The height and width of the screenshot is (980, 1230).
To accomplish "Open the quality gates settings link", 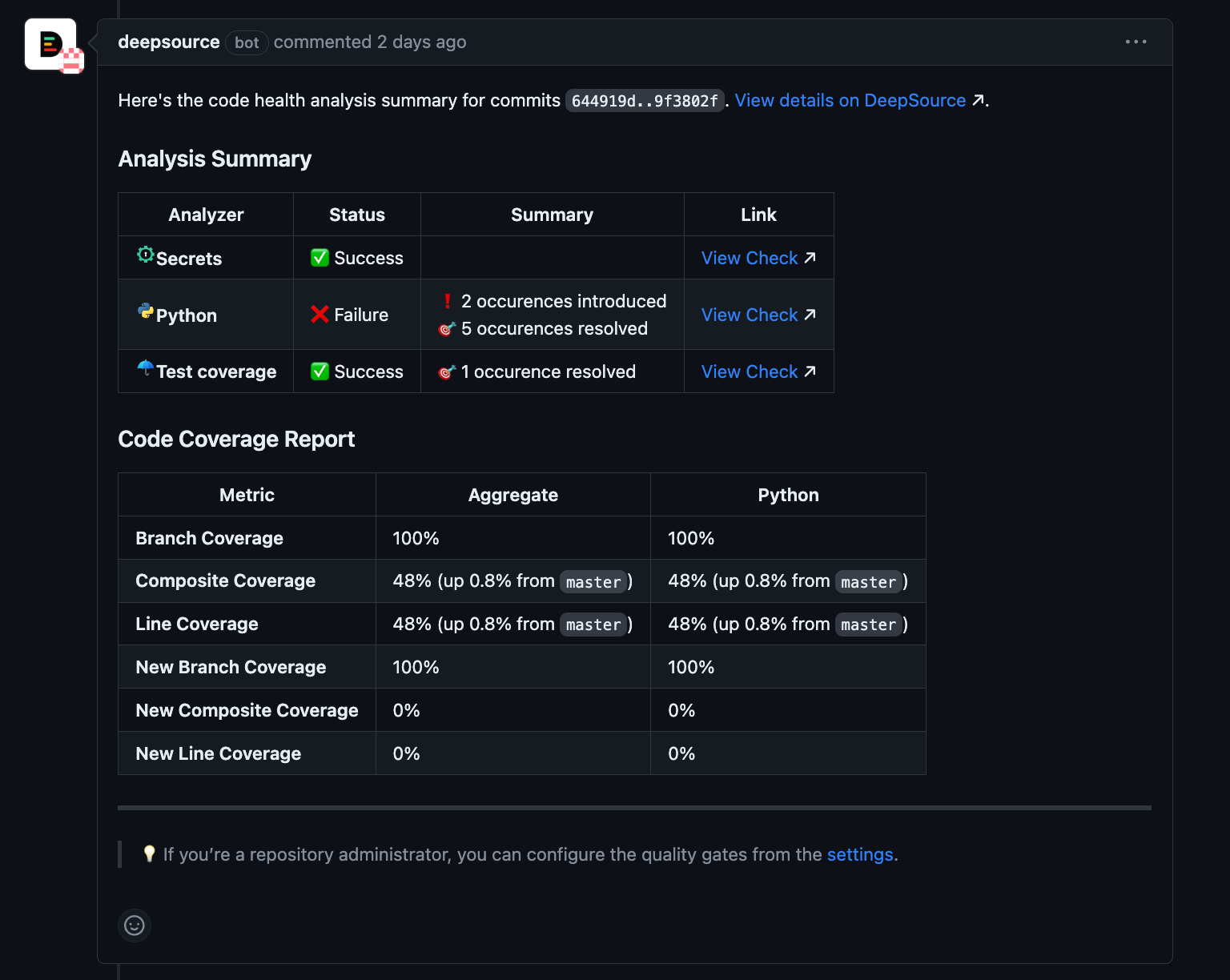I will coord(859,854).
